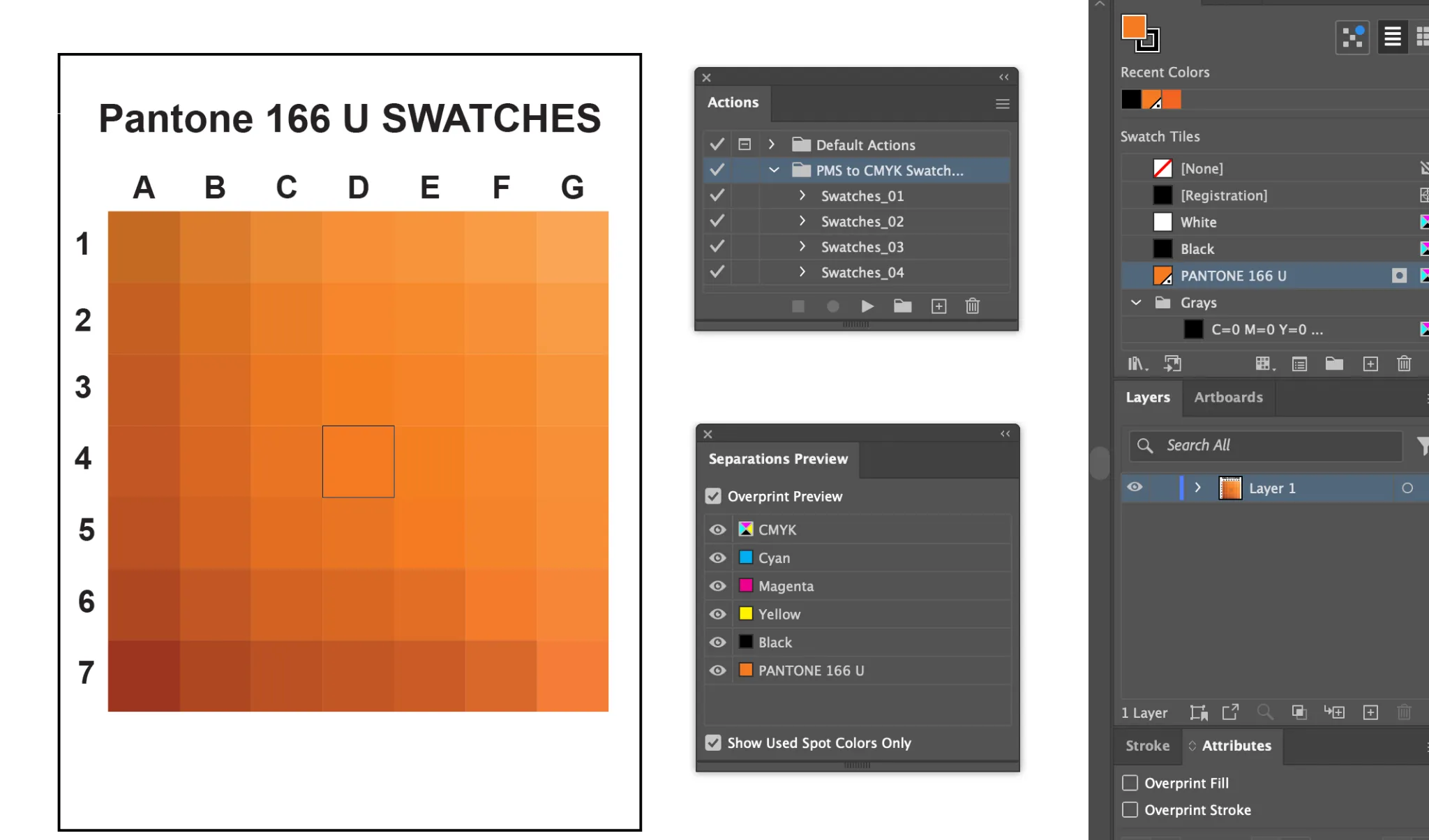Expand the Swatches_03 action
Viewport: 1429px width, 840px height.
(x=802, y=246)
